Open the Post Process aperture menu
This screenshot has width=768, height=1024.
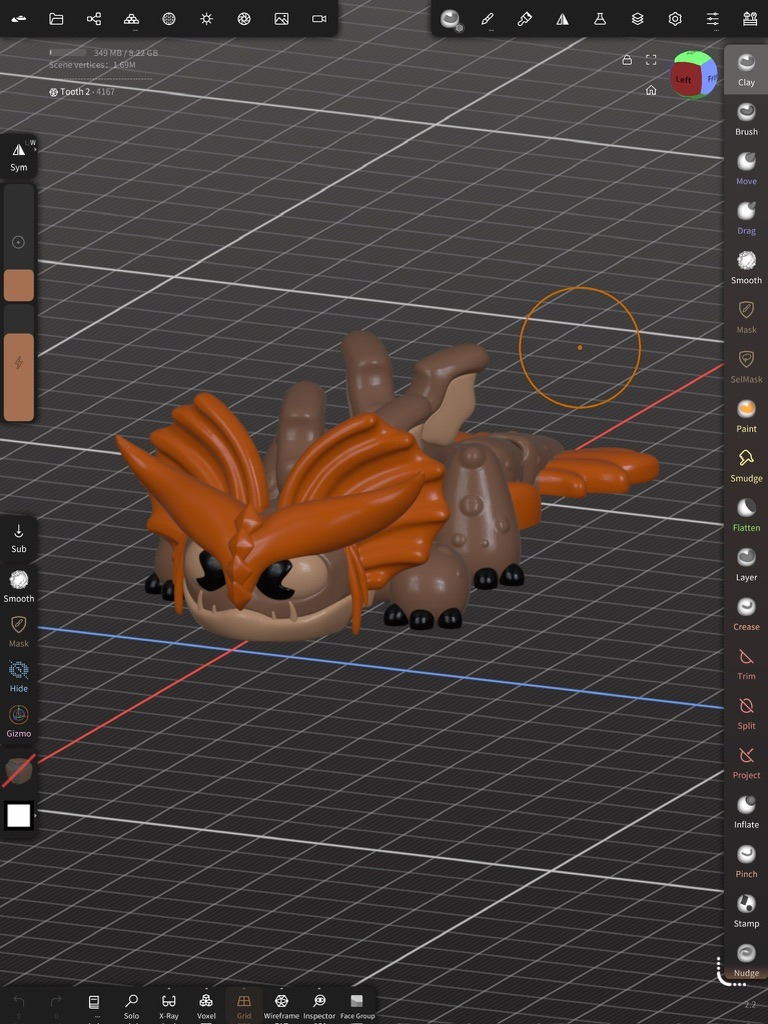pos(244,18)
